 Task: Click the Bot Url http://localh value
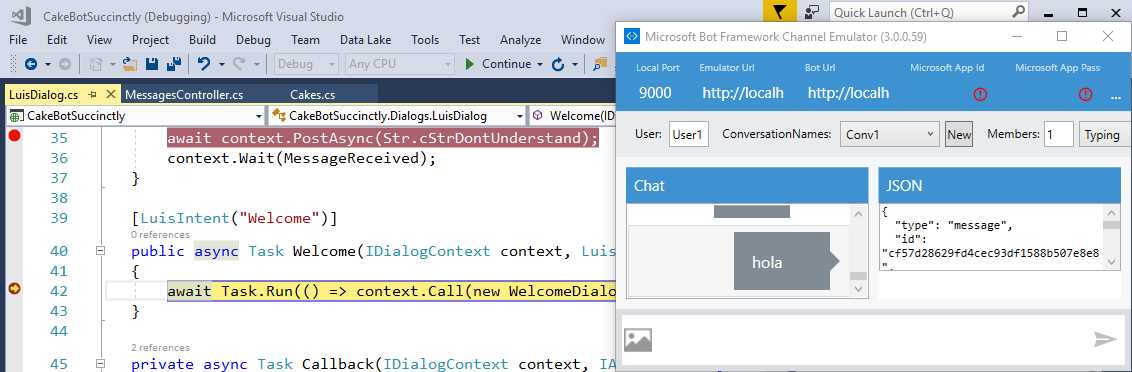point(848,93)
